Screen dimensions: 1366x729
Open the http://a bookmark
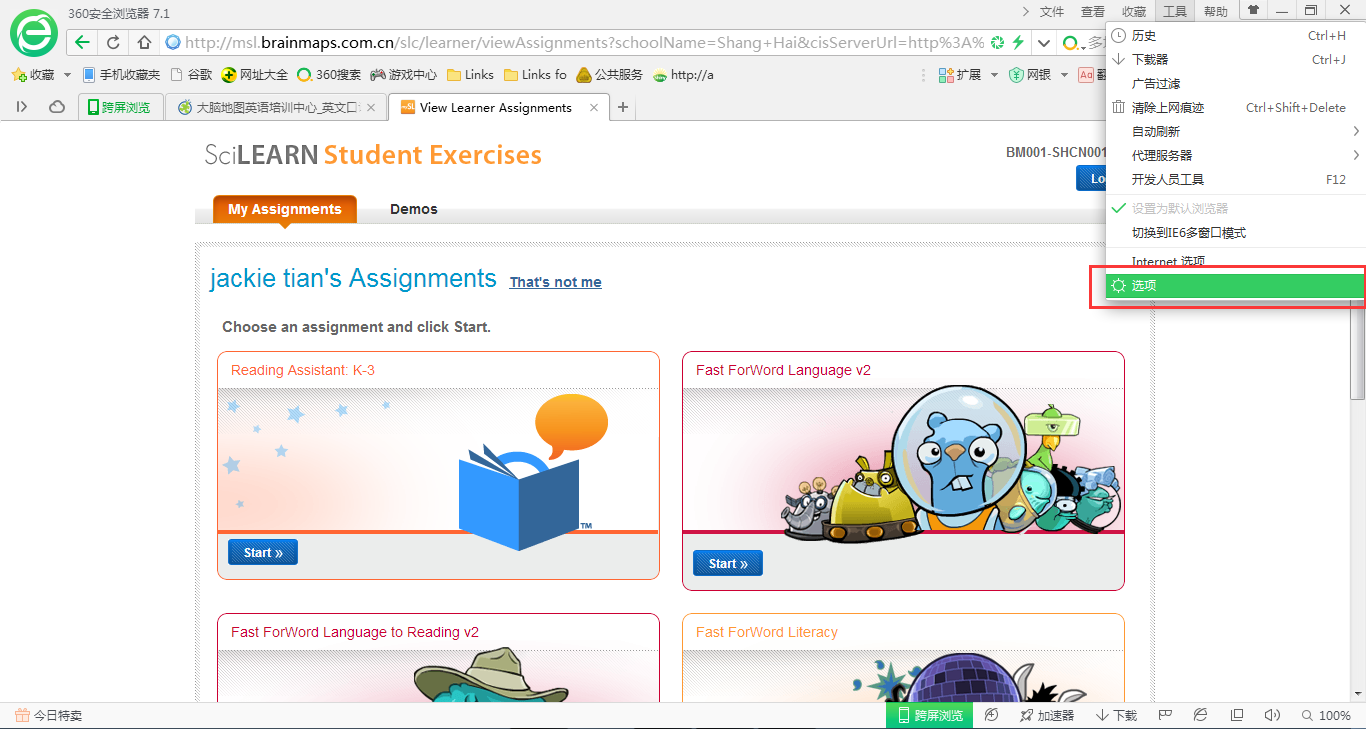pyautogui.click(x=684, y=75)
